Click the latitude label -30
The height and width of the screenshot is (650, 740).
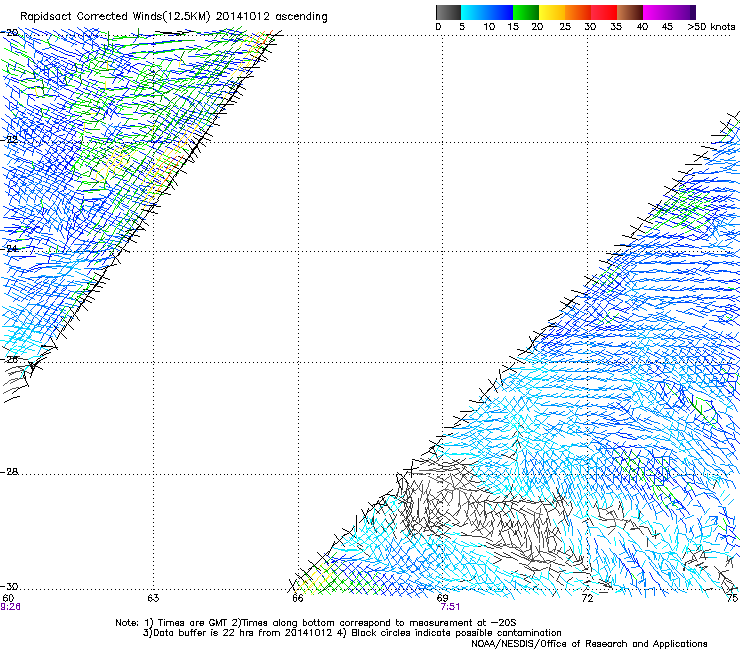tap(9, 586)
